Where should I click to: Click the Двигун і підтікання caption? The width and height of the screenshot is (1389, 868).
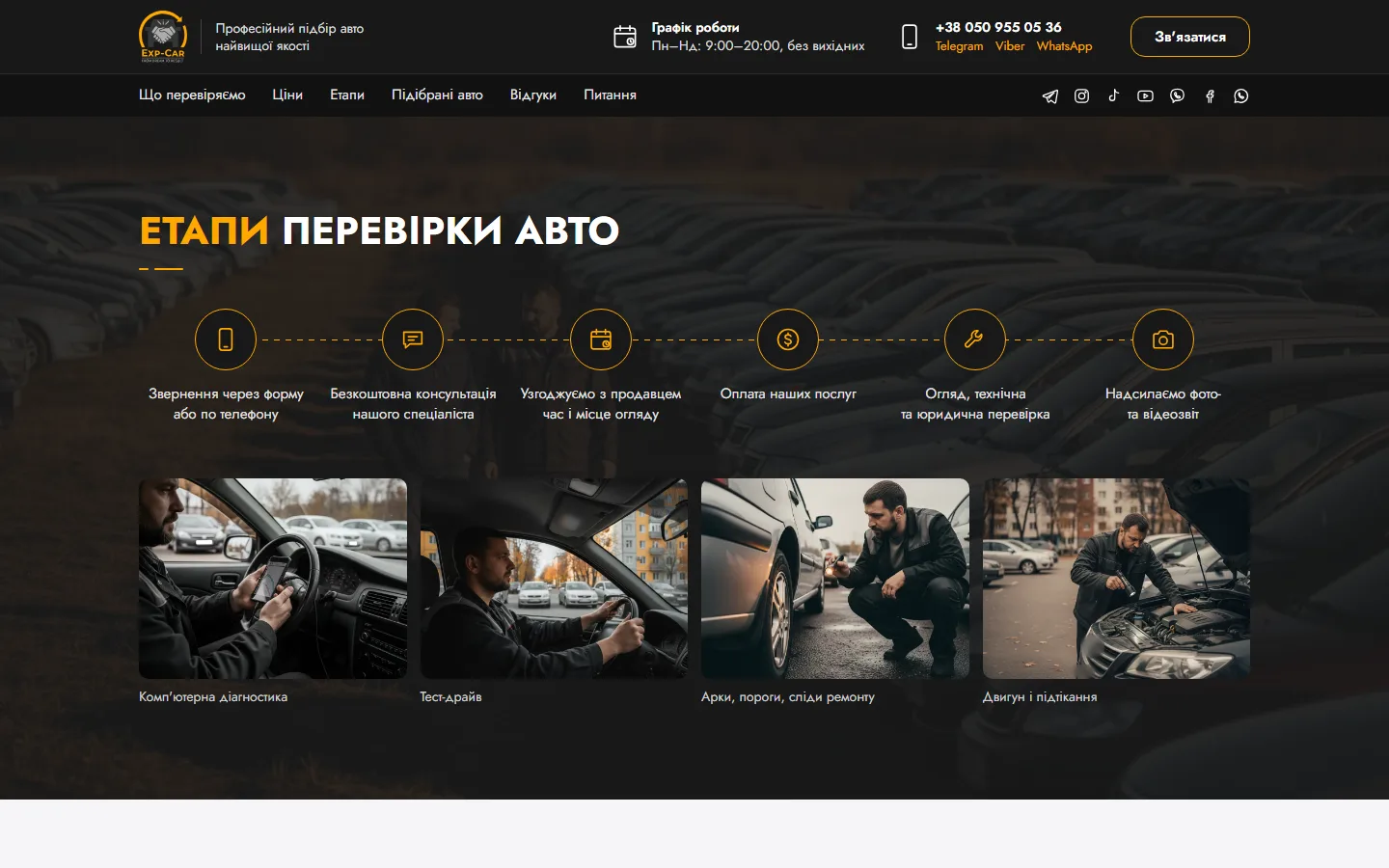1040,696
